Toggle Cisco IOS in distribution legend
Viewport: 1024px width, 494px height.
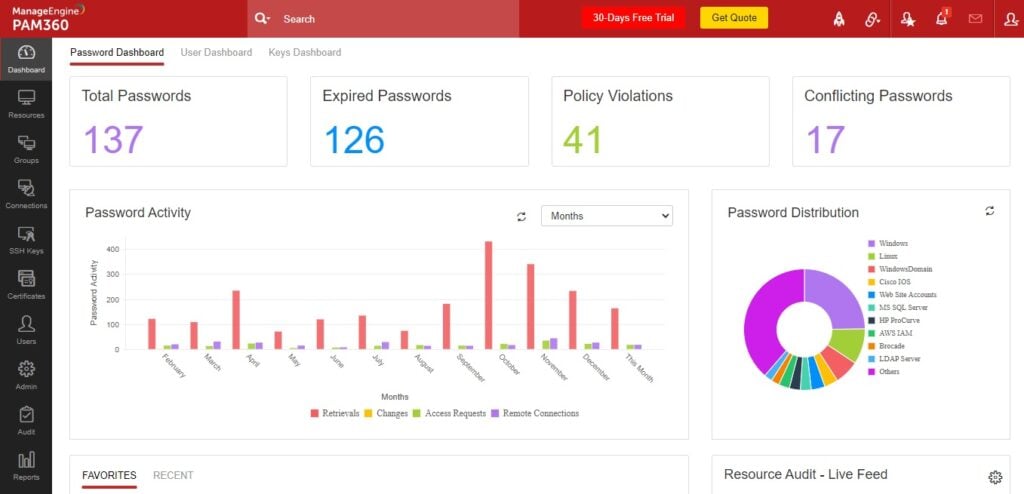coord(889,282)
